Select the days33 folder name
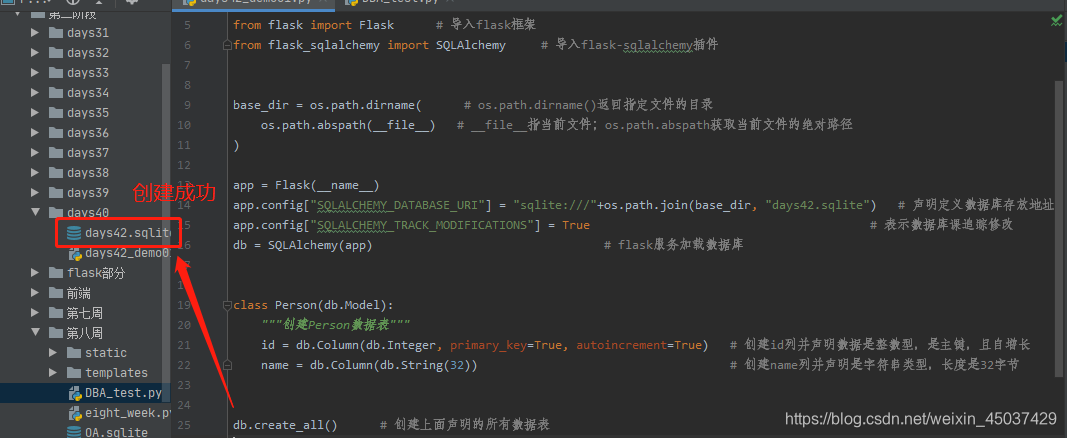Screen dimensions: 1067x438 [x=88, y=73]
